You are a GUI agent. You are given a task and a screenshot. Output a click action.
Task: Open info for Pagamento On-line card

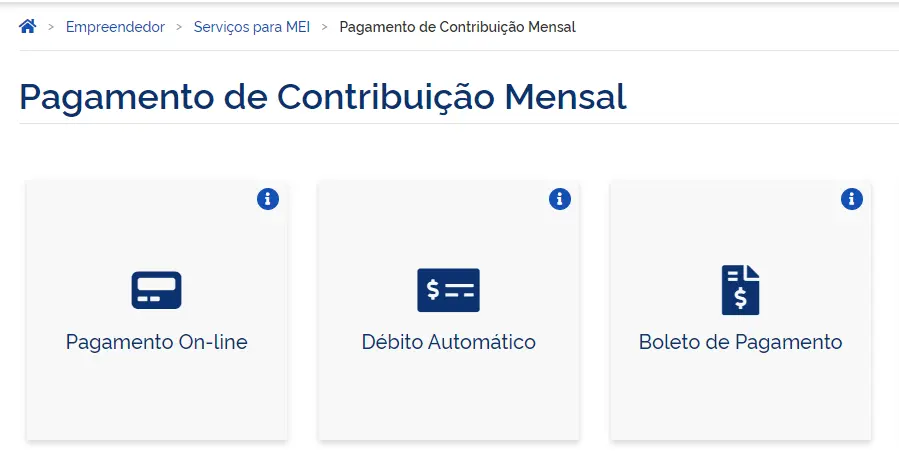[x=268, y=198]
